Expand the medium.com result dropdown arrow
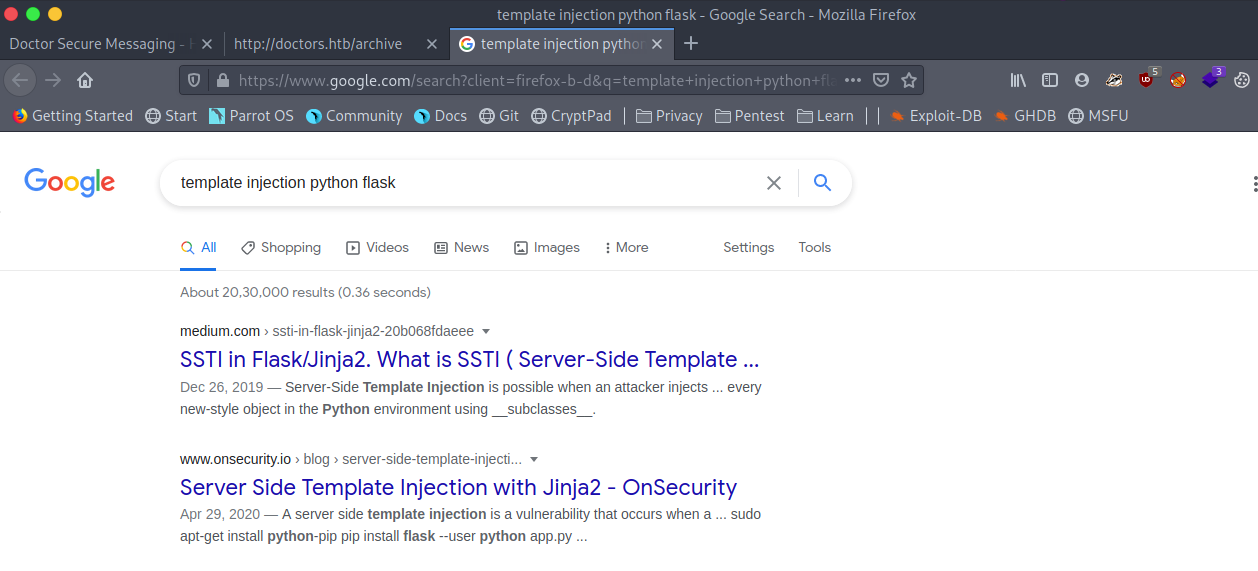Screen dimensions: 1258x571 pyautogui.click(x=486, y=331)
